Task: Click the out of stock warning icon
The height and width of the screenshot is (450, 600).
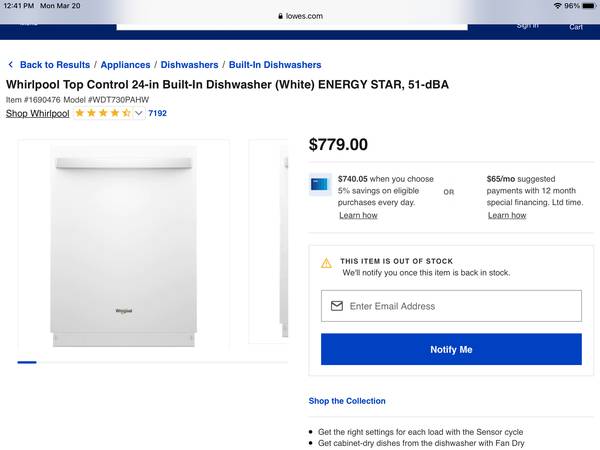Action: 326,263
